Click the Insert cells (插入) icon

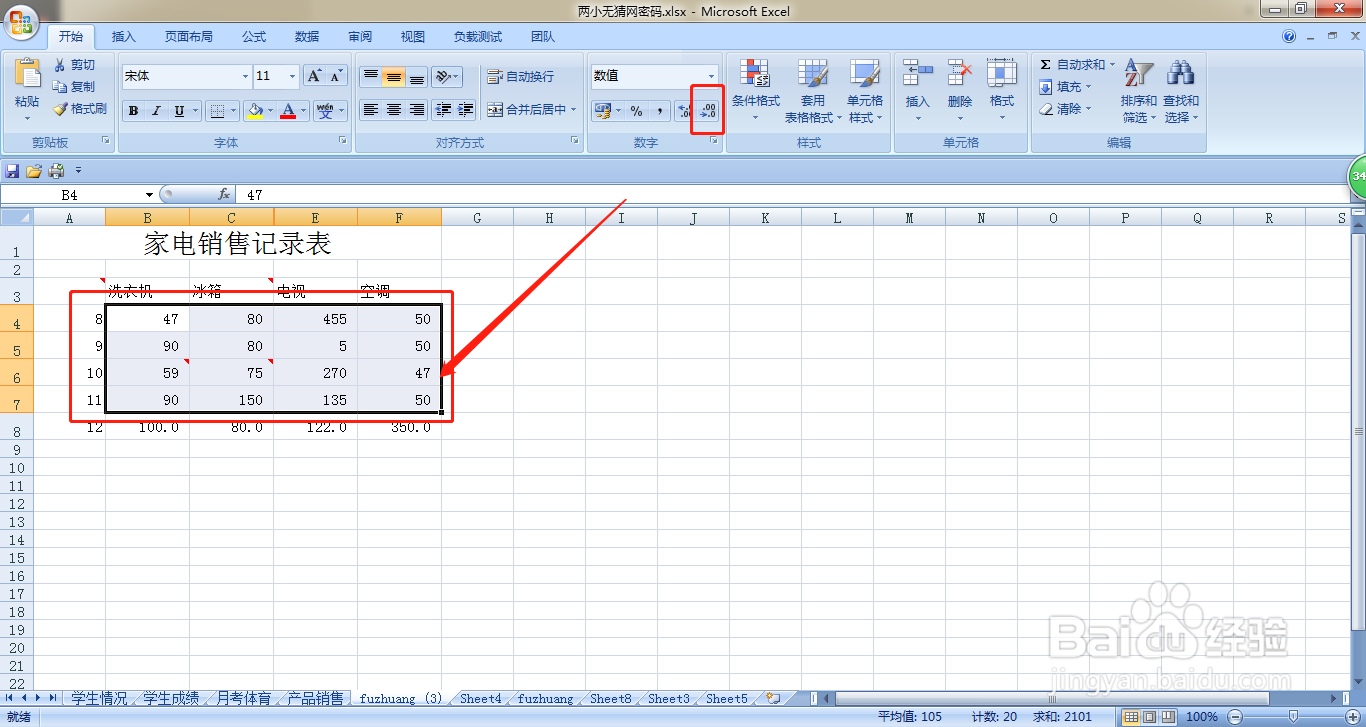(x=917, y=73)
